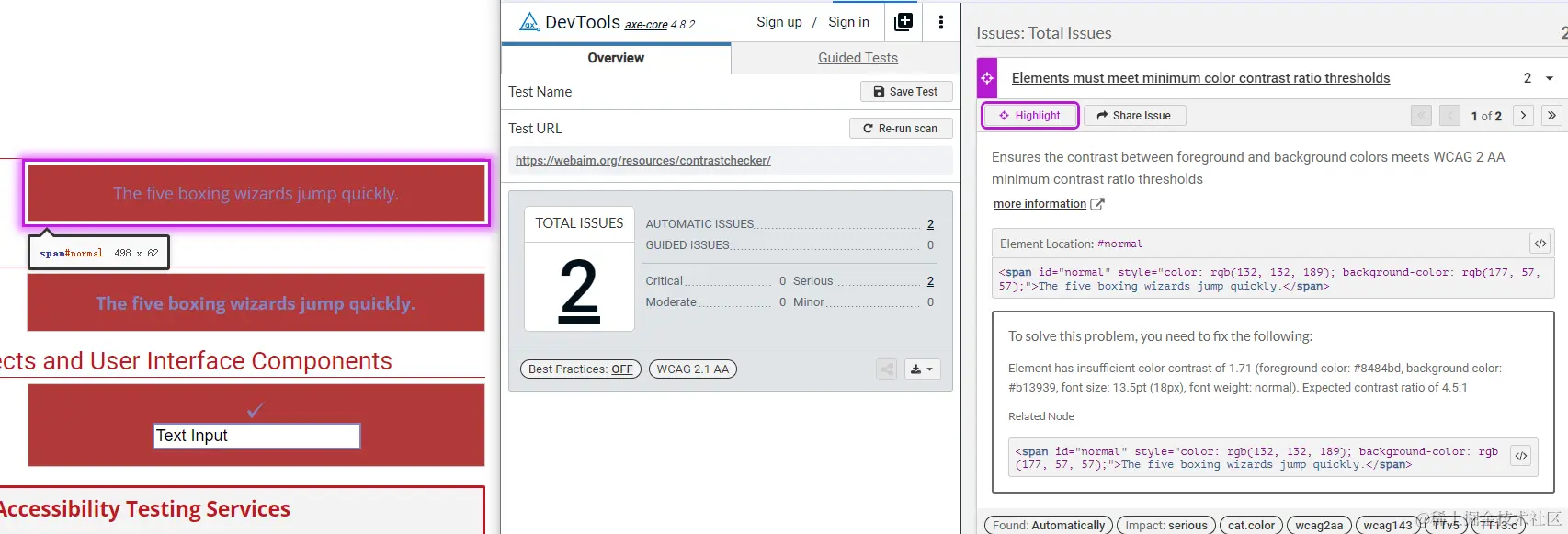
Task: Open the color contrast thresholds rule link
Action: [1200, 78]
